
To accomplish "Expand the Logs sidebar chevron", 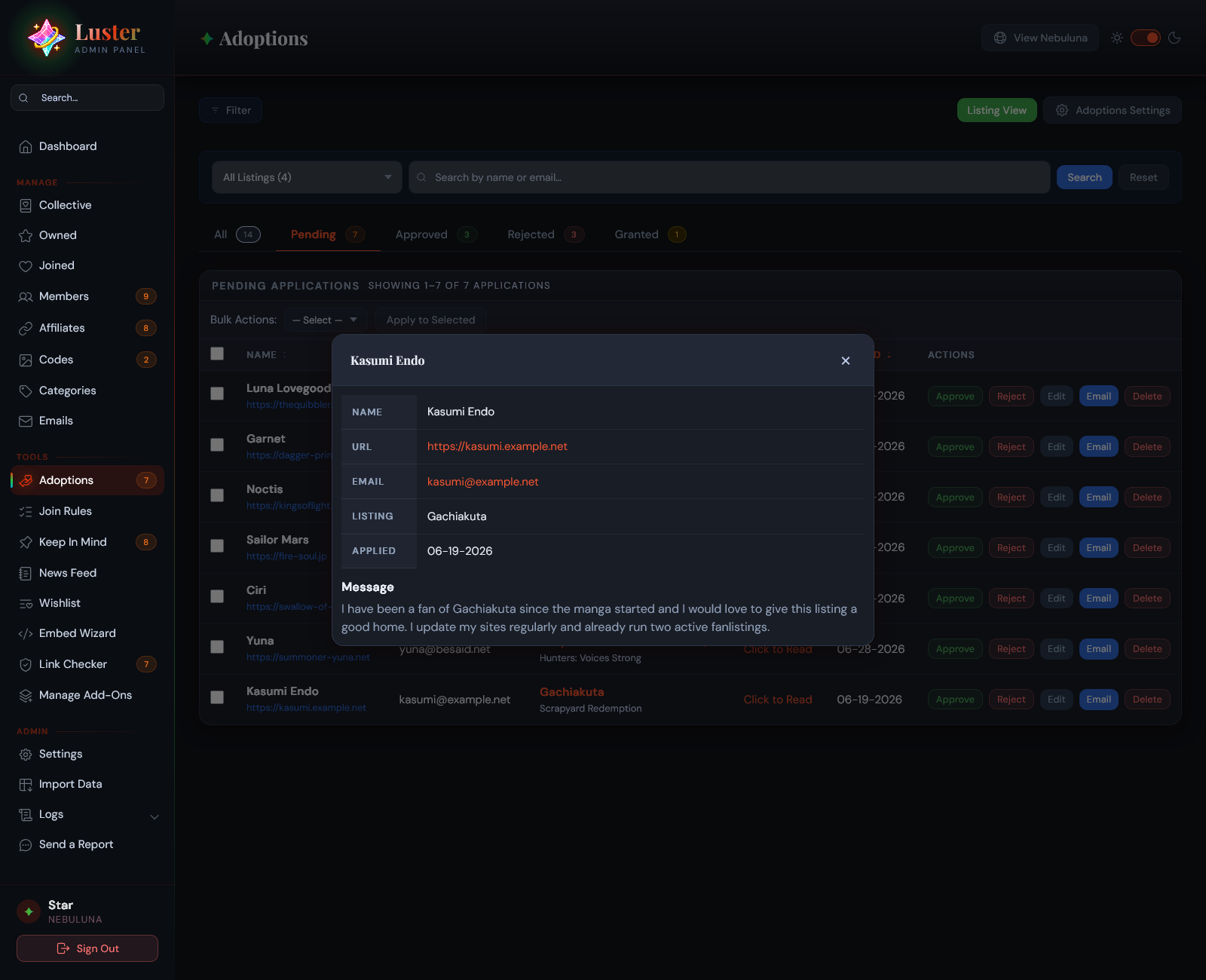I will tap(155, 816).
